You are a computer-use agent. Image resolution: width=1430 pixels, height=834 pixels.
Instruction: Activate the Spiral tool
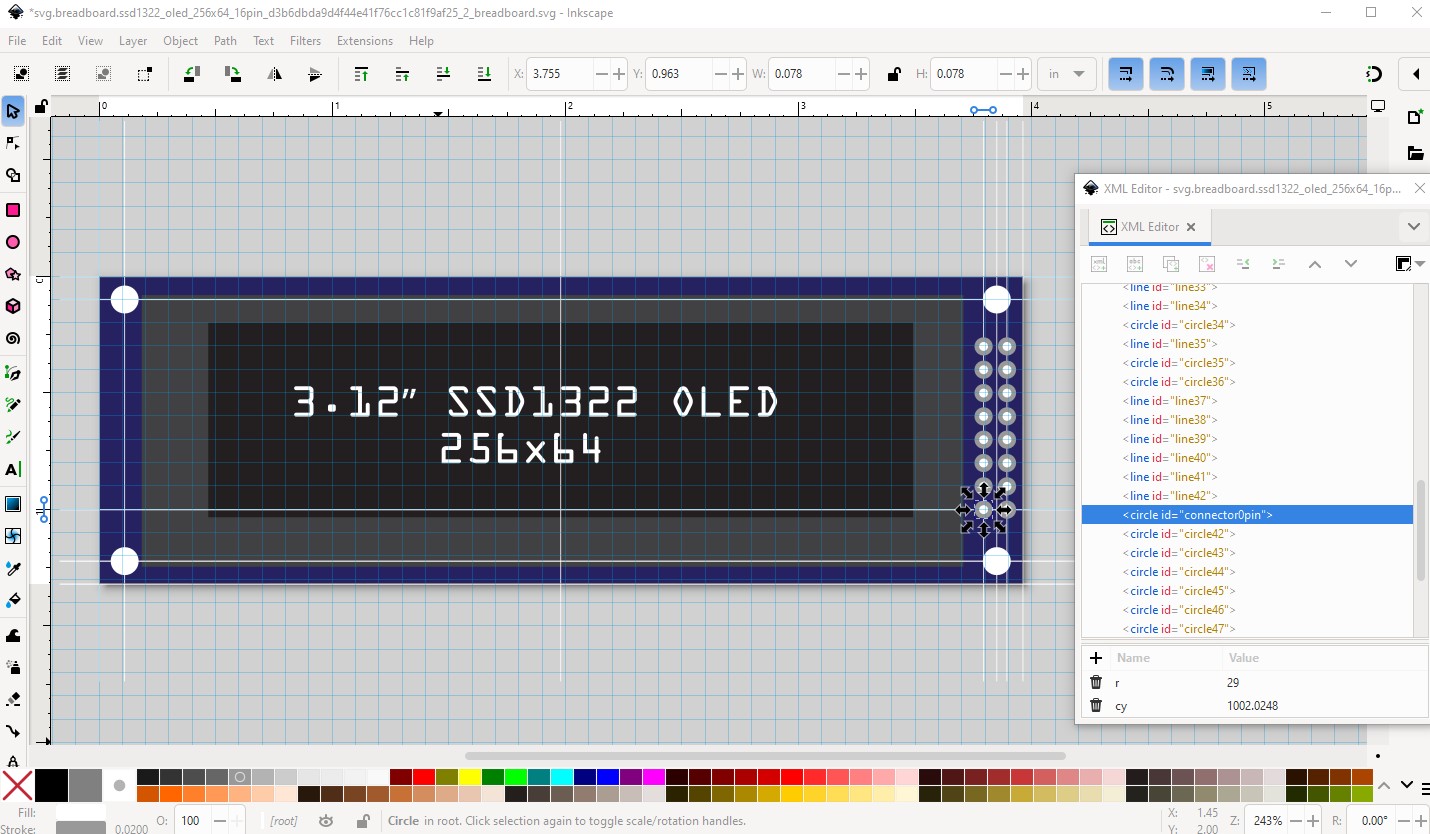click(x=13, y=338)
